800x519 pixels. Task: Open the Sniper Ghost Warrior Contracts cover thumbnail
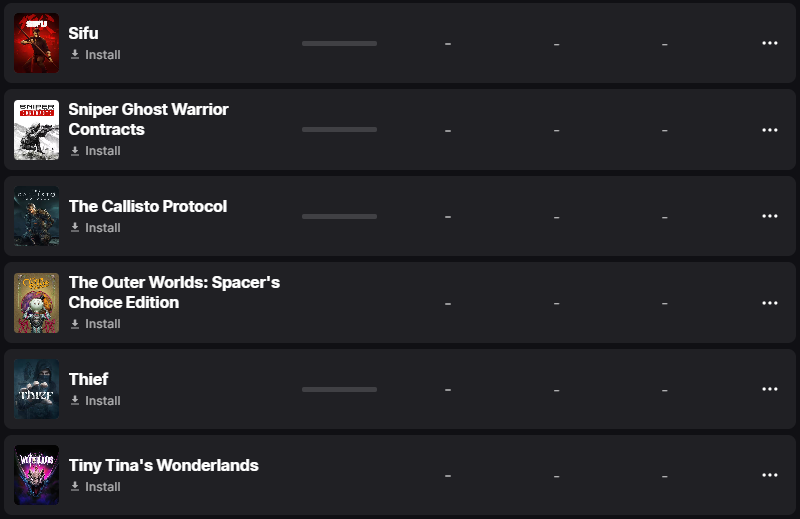[36, 130]
